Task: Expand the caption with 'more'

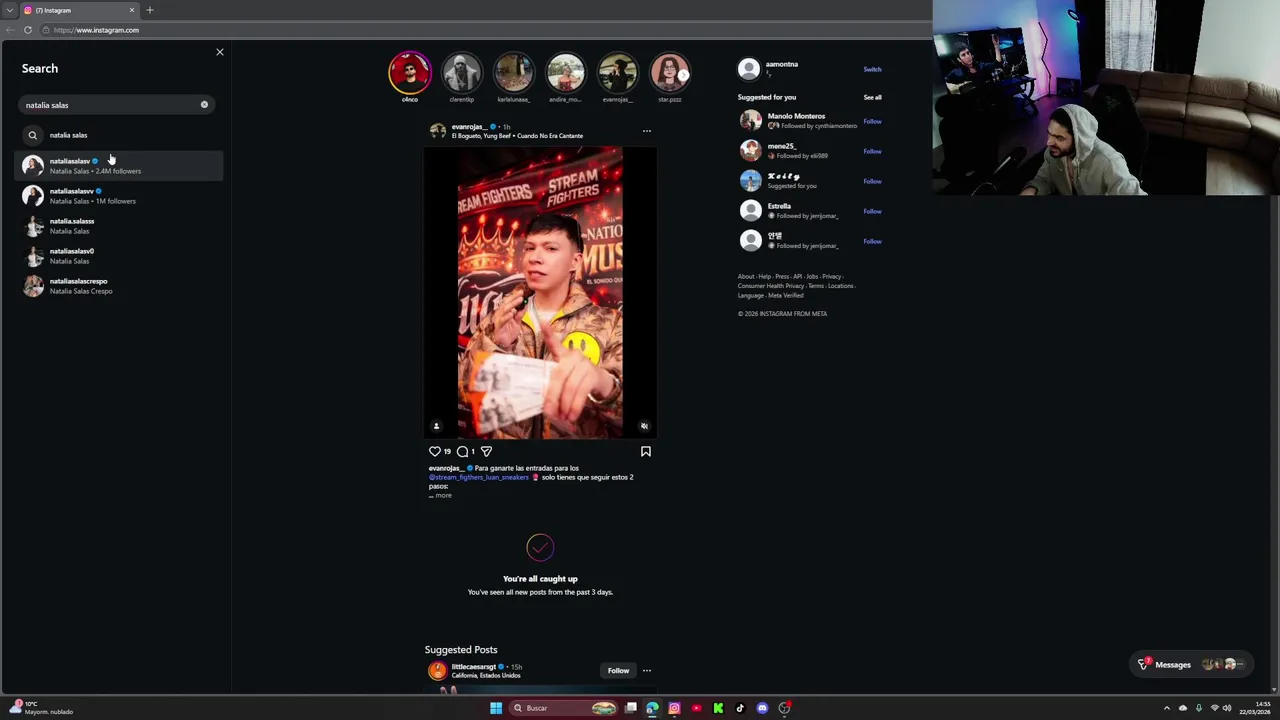Action: coord(443,495)
